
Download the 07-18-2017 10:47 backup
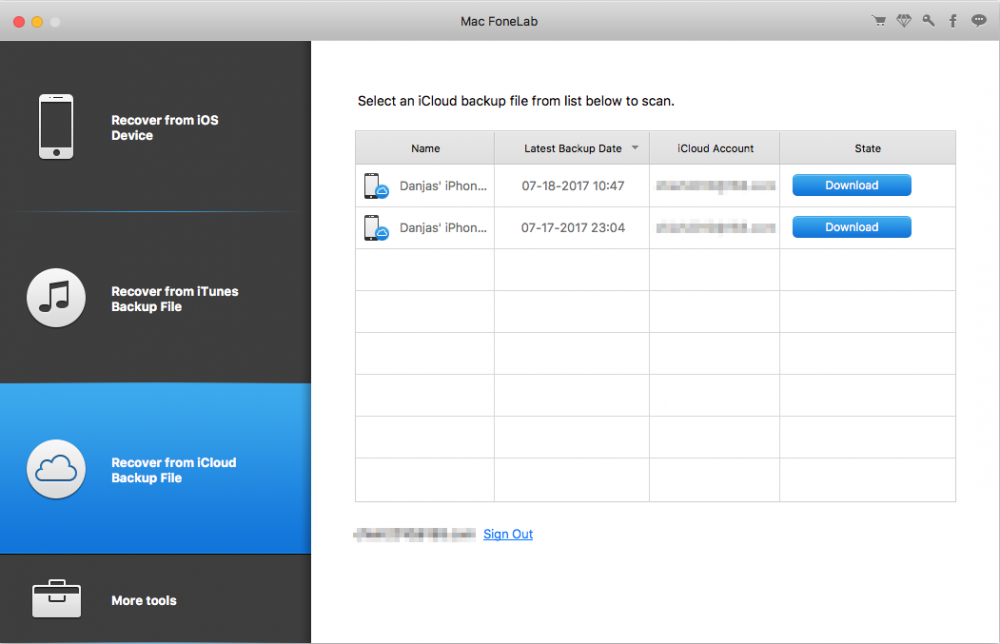(851, 185)
